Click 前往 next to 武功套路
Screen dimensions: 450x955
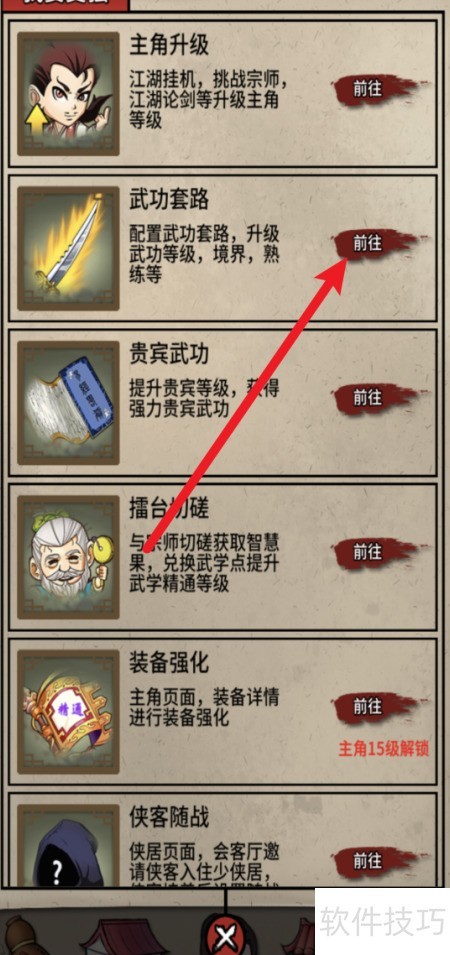(368, 243)
